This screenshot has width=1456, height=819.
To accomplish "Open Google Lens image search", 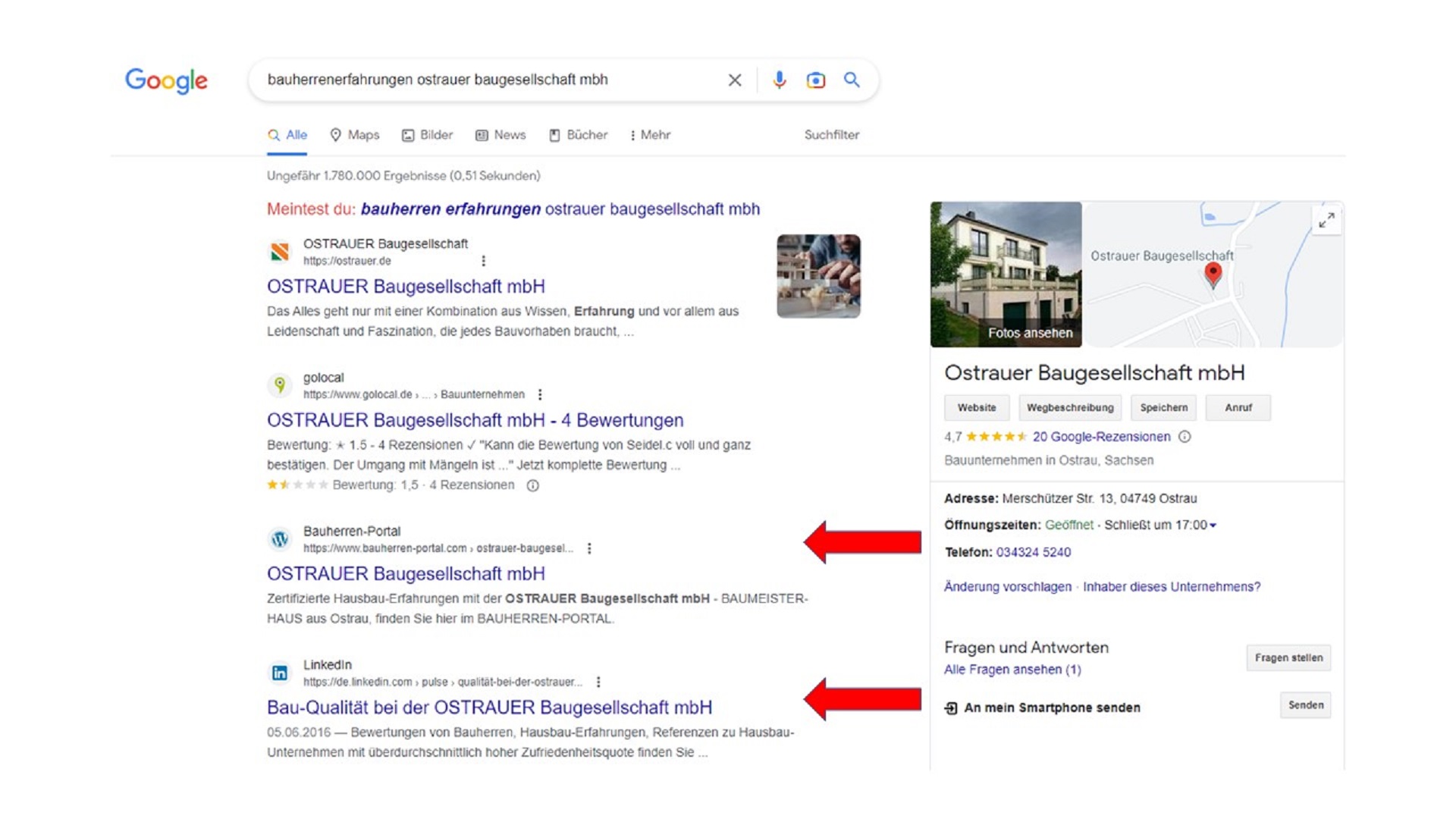I will [x=815, y=80].
